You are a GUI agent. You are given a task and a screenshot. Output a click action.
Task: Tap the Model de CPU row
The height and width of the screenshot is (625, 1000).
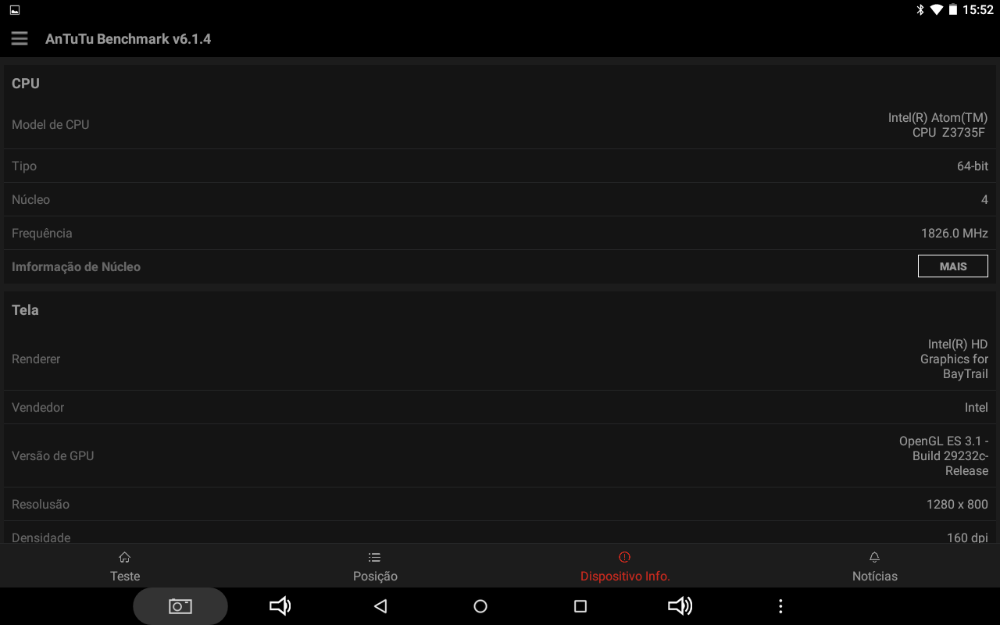click(x=500, y=125)
